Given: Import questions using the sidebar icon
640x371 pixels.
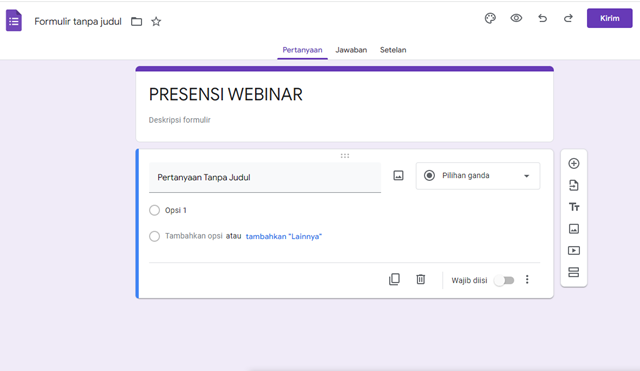Looking at the screenshot, I should click(x=574, y=185).
